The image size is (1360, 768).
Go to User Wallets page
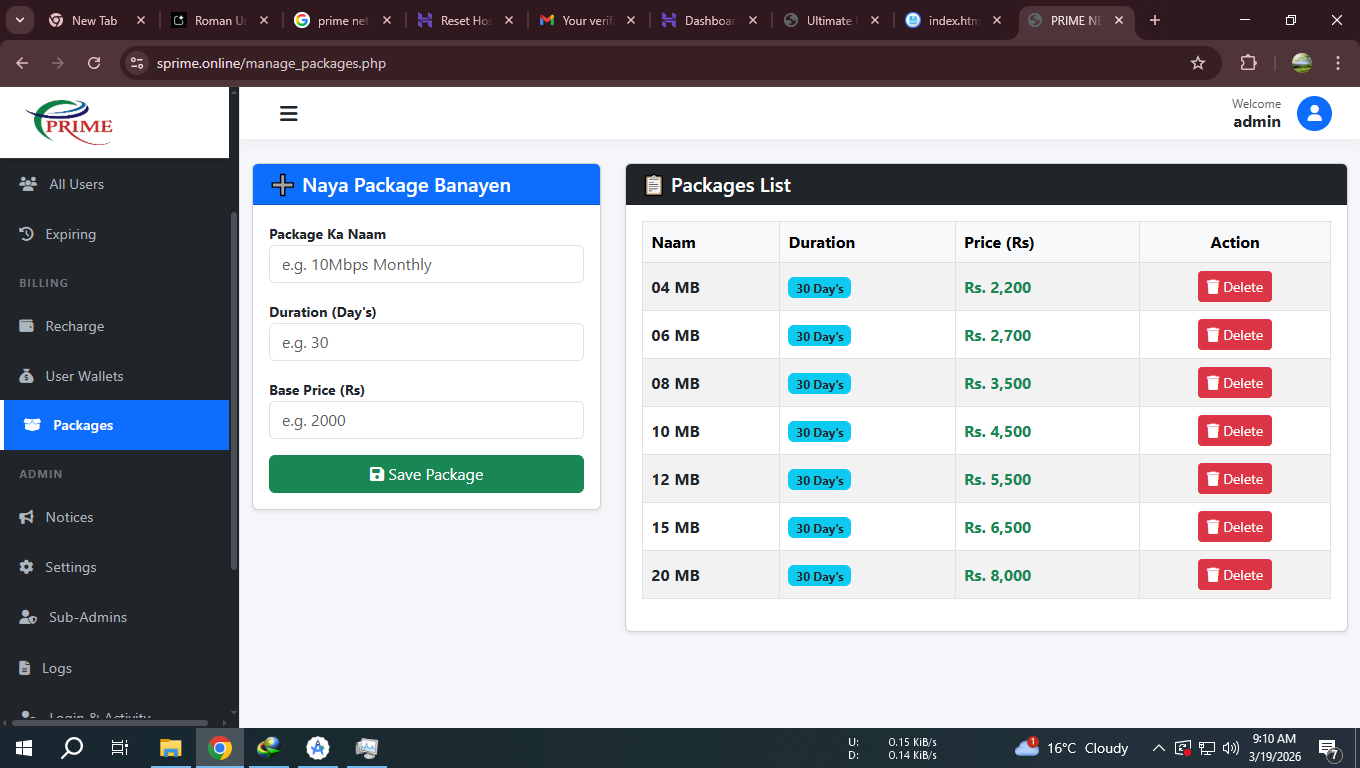pyautogui.click(x=84, y=376)
